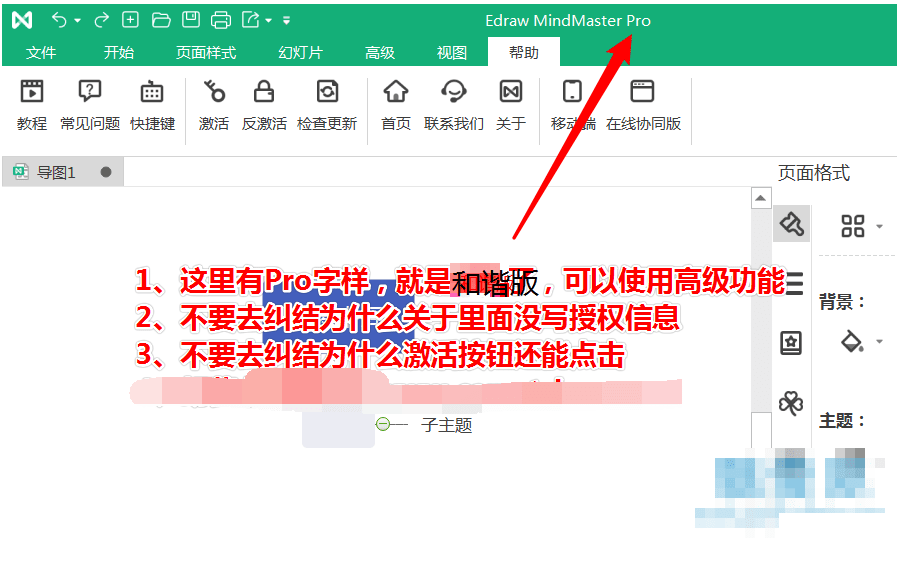
Task: Open the icon mark panel tab
Action: (791, 343)
